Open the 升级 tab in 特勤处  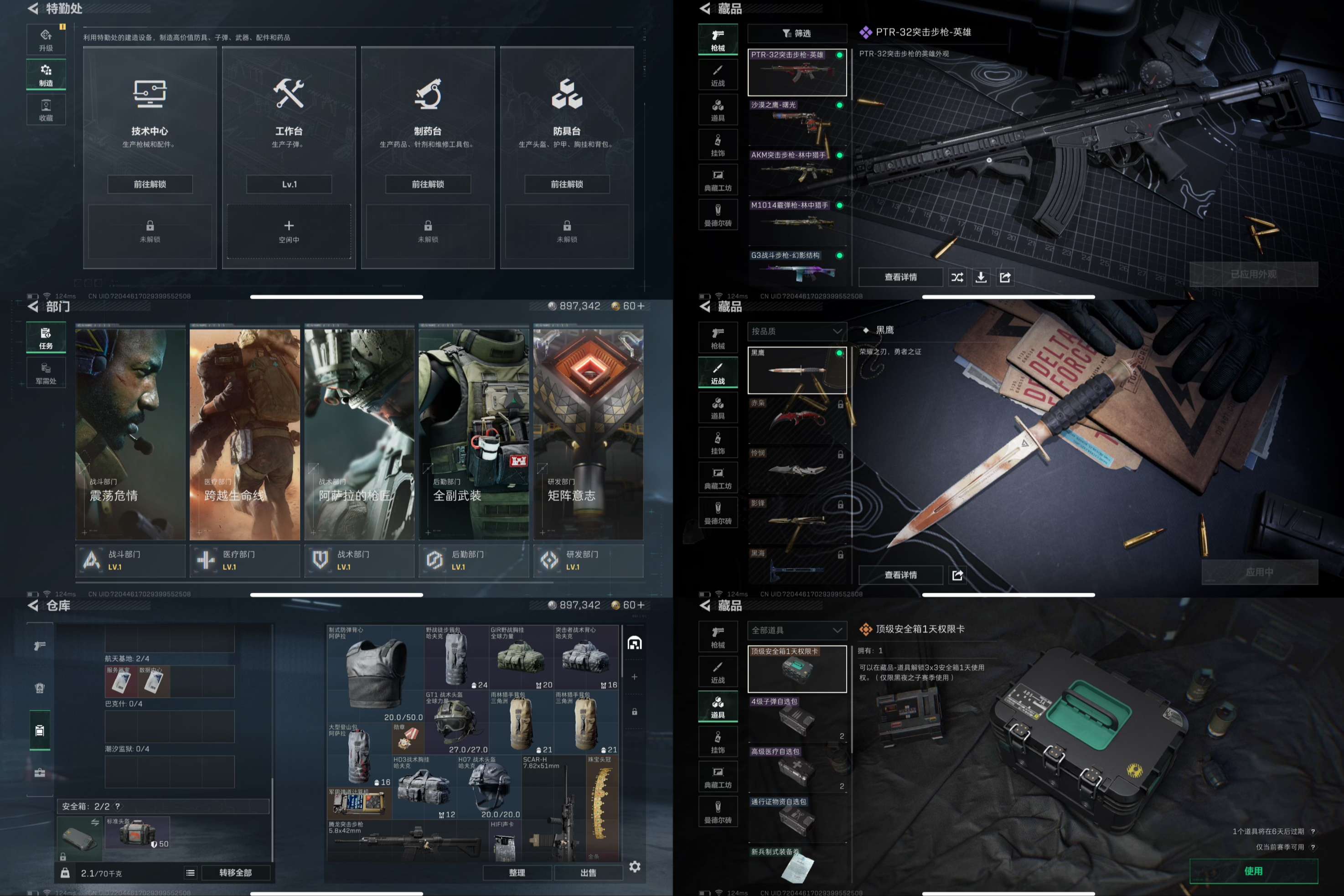(46, 40)
